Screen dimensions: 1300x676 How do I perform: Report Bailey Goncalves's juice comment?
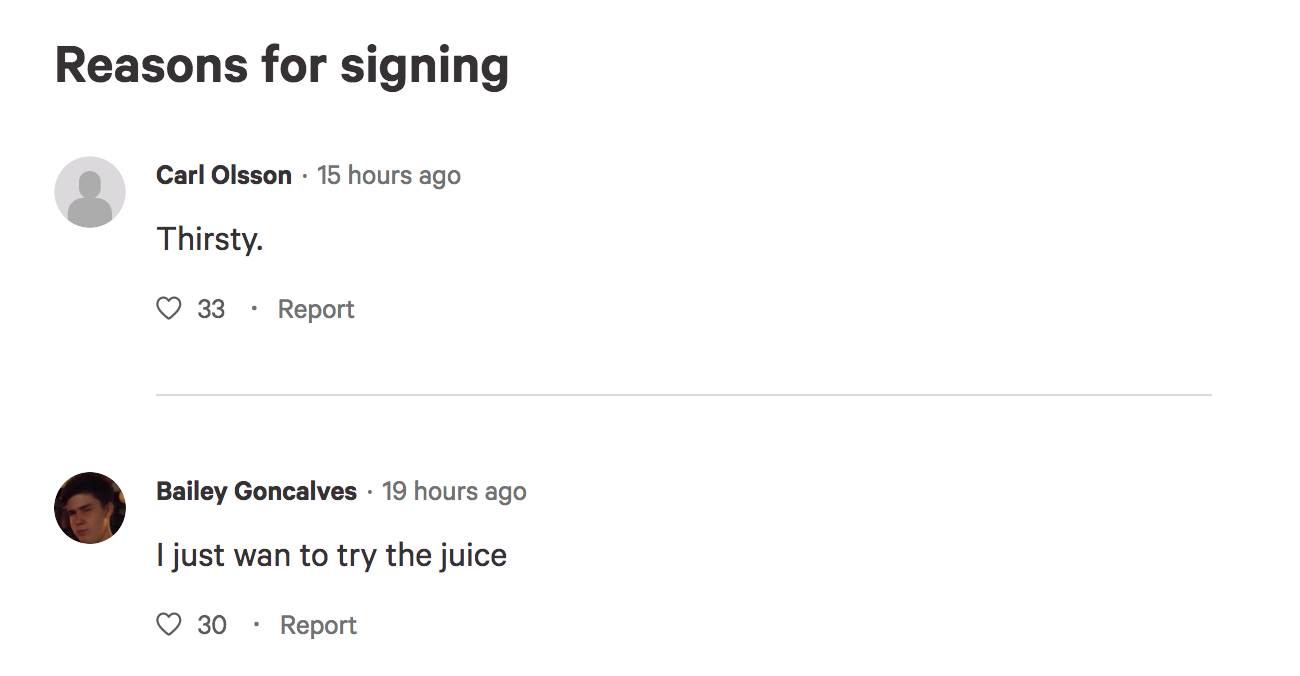coord(318,625)
